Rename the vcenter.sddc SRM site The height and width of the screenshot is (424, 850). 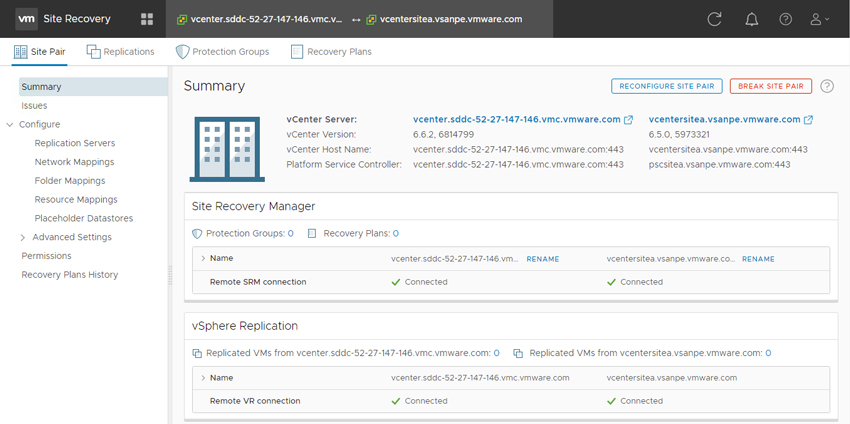point(543,259)
